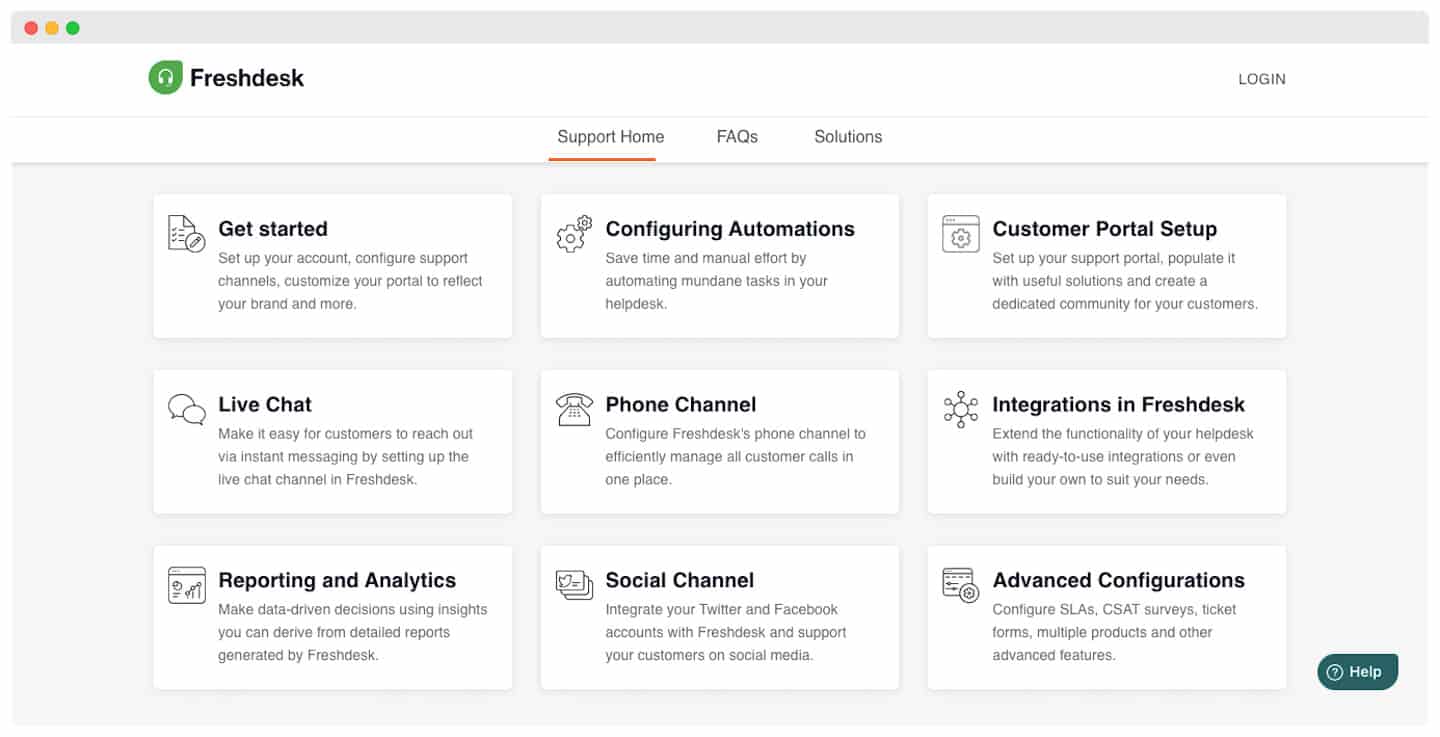Image resolution: width=1440 pixels, height=737 pixels.
Task: Switch to the Solutions tab
Action: point(848,137)
